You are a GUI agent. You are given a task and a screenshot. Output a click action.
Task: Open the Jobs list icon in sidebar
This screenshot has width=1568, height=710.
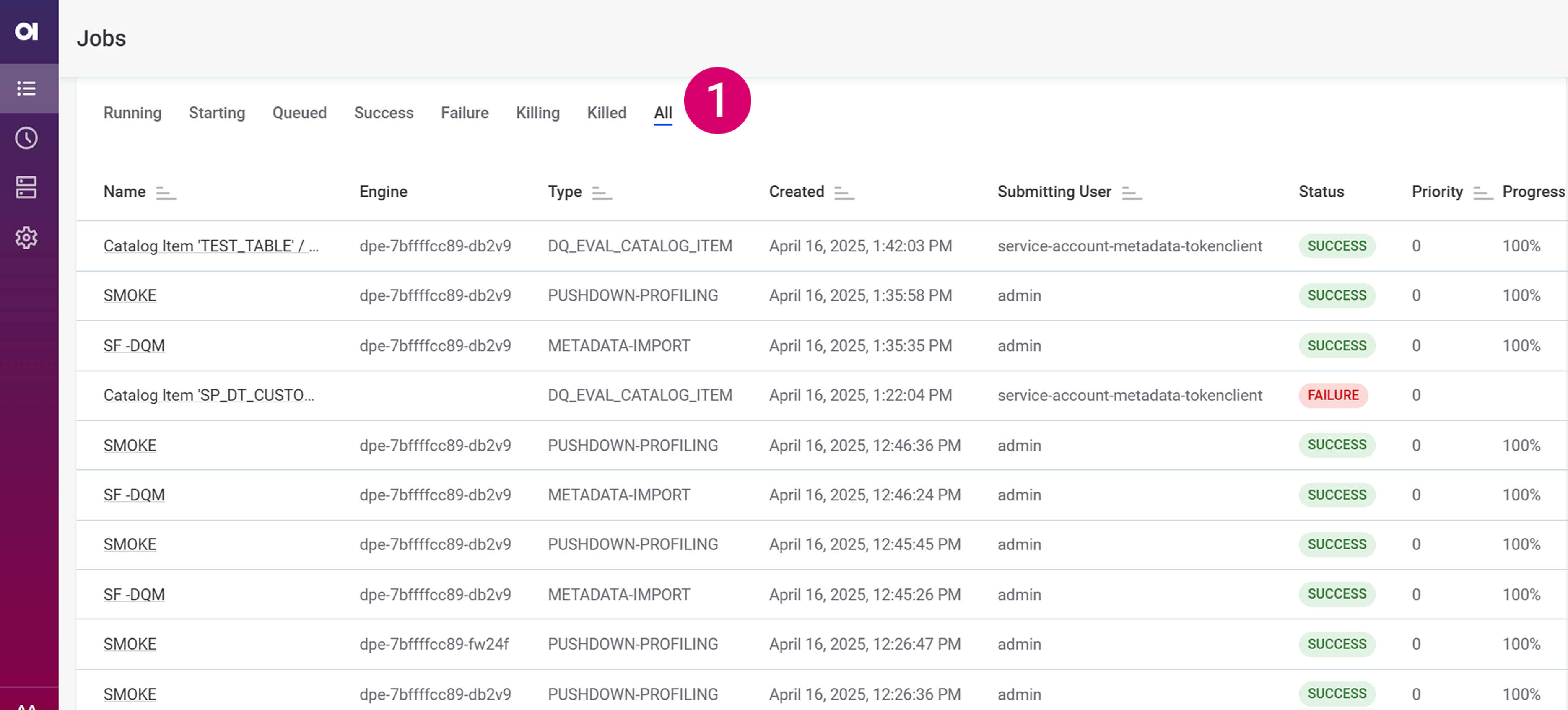27,88
